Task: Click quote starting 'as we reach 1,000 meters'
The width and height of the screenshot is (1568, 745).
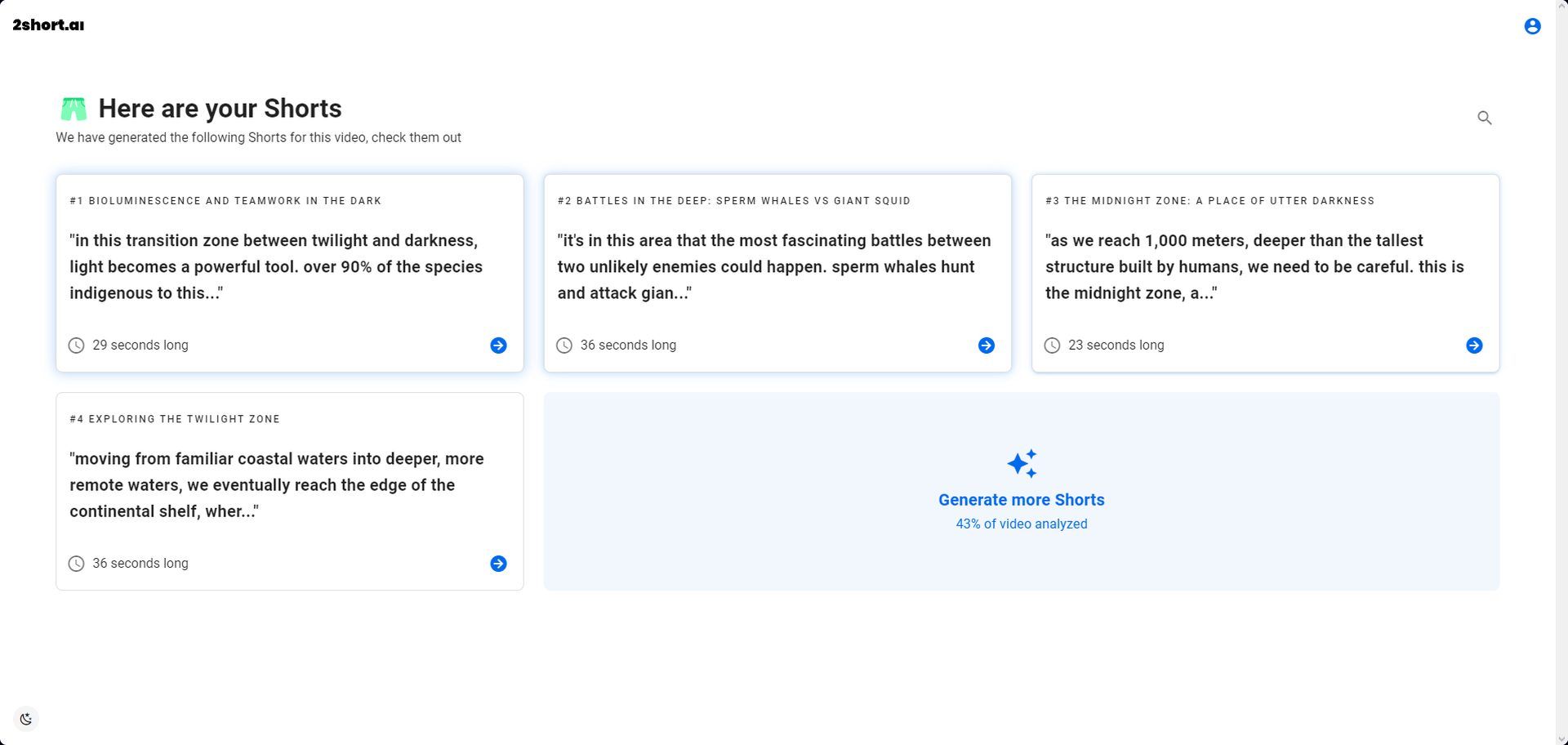Action: (1254, 267)
